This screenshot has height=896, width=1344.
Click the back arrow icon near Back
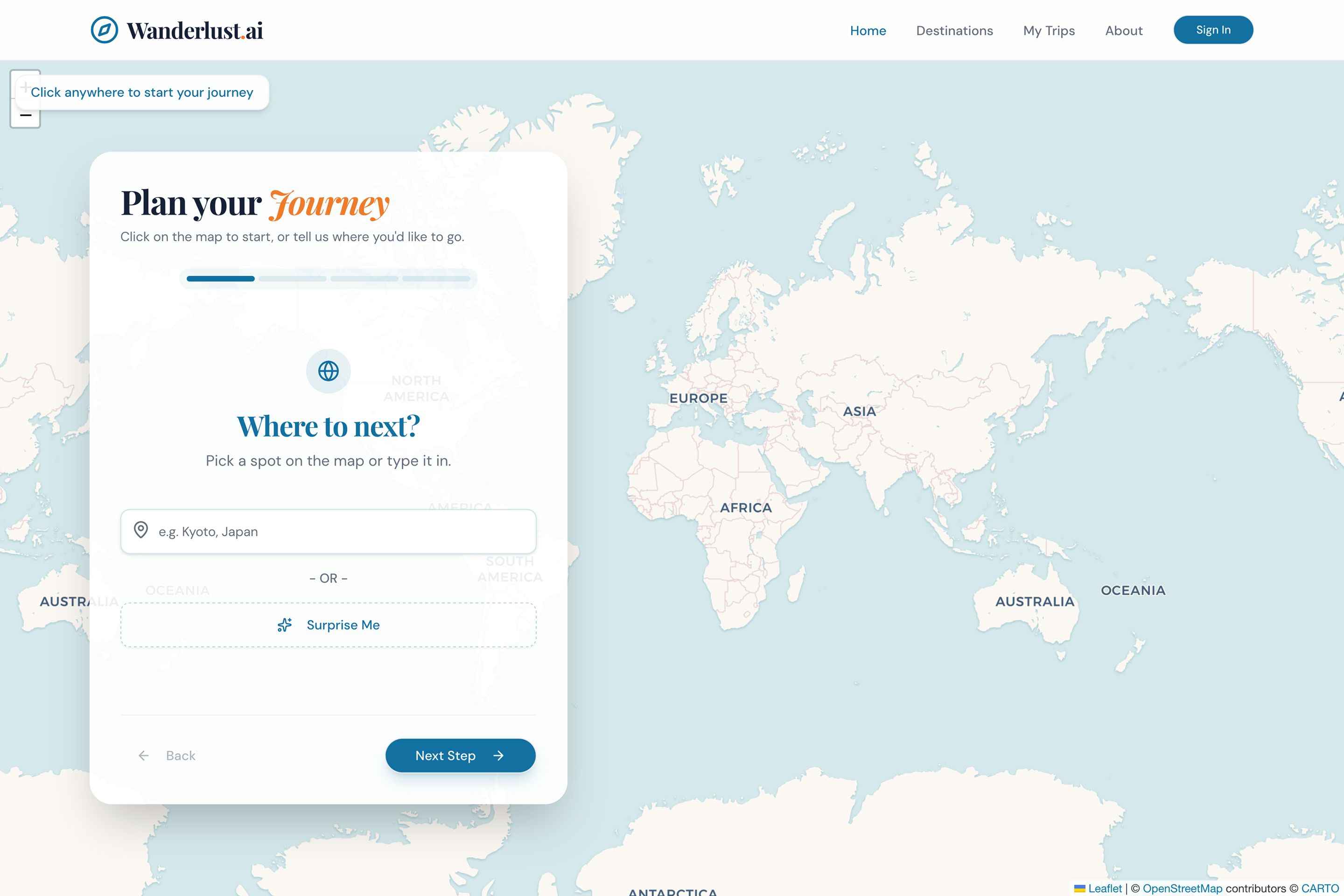(x=143, y=756)
